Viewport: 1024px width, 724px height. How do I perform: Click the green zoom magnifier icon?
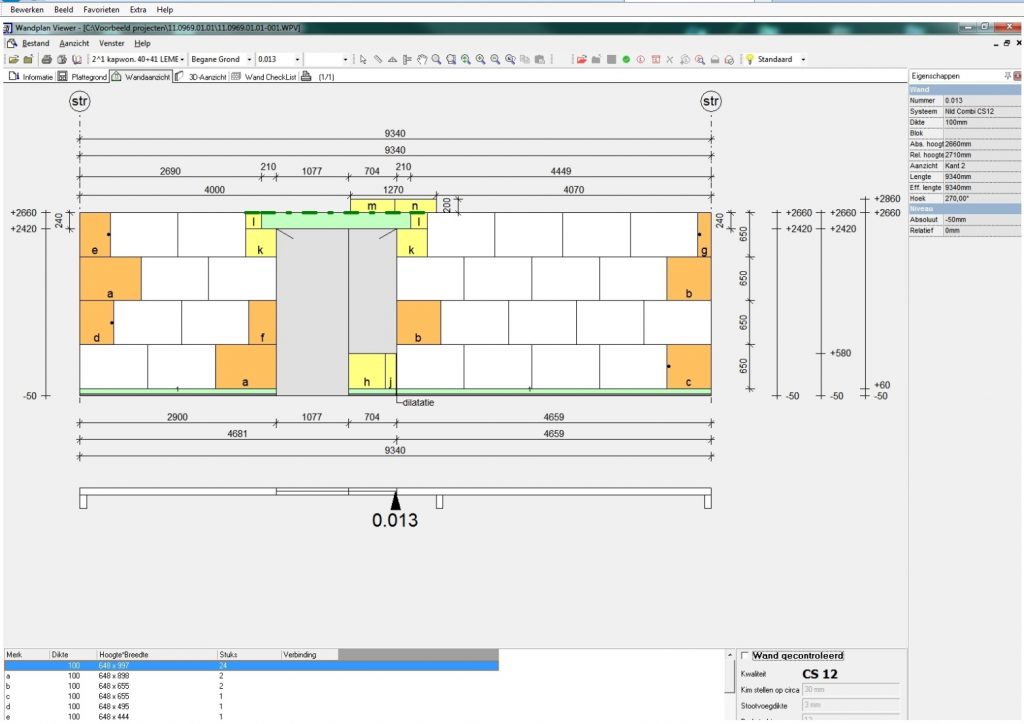point(466,59)
